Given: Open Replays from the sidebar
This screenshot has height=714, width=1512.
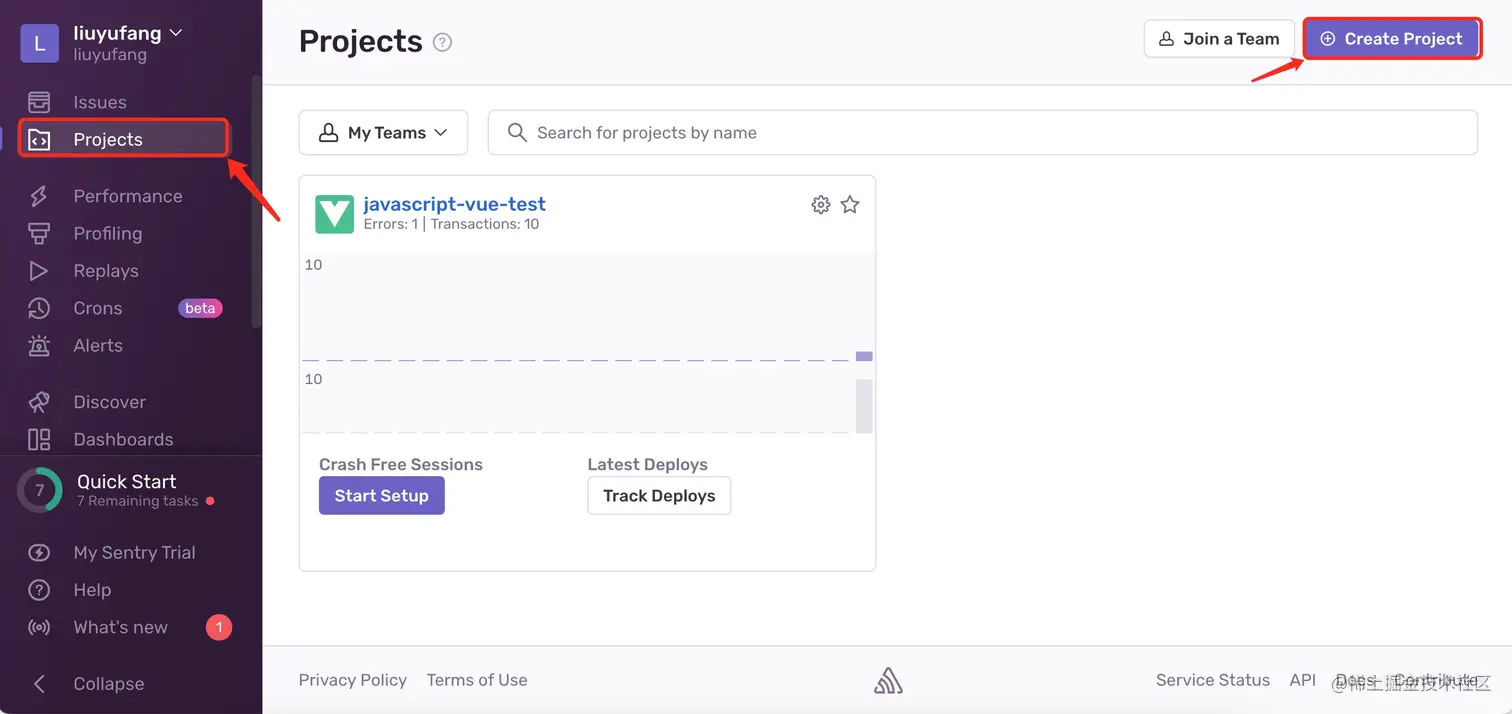Looking at the screenshot, I should click(105, 270).
